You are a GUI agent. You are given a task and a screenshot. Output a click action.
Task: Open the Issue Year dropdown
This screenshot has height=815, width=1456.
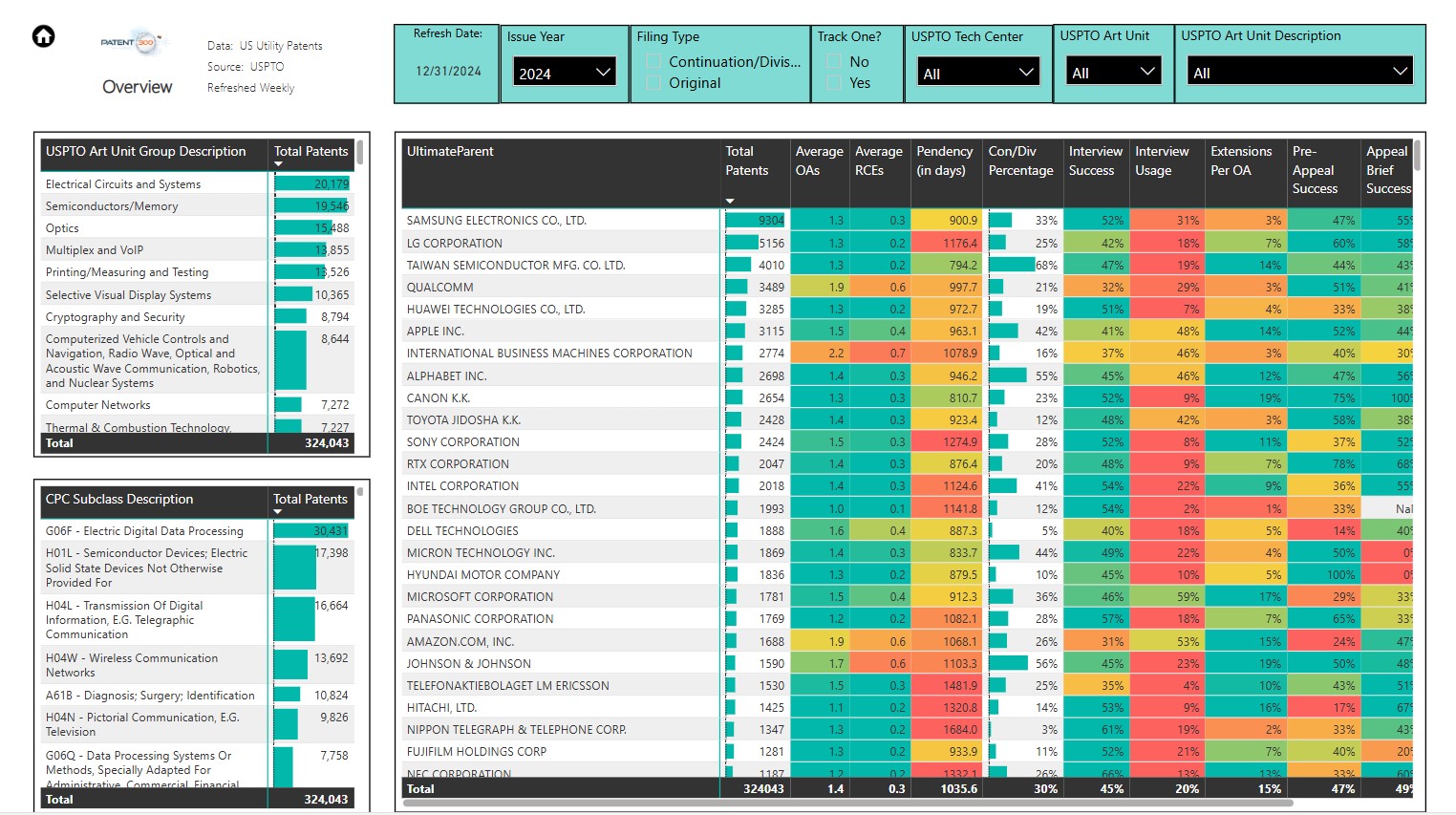pos(564,73)
